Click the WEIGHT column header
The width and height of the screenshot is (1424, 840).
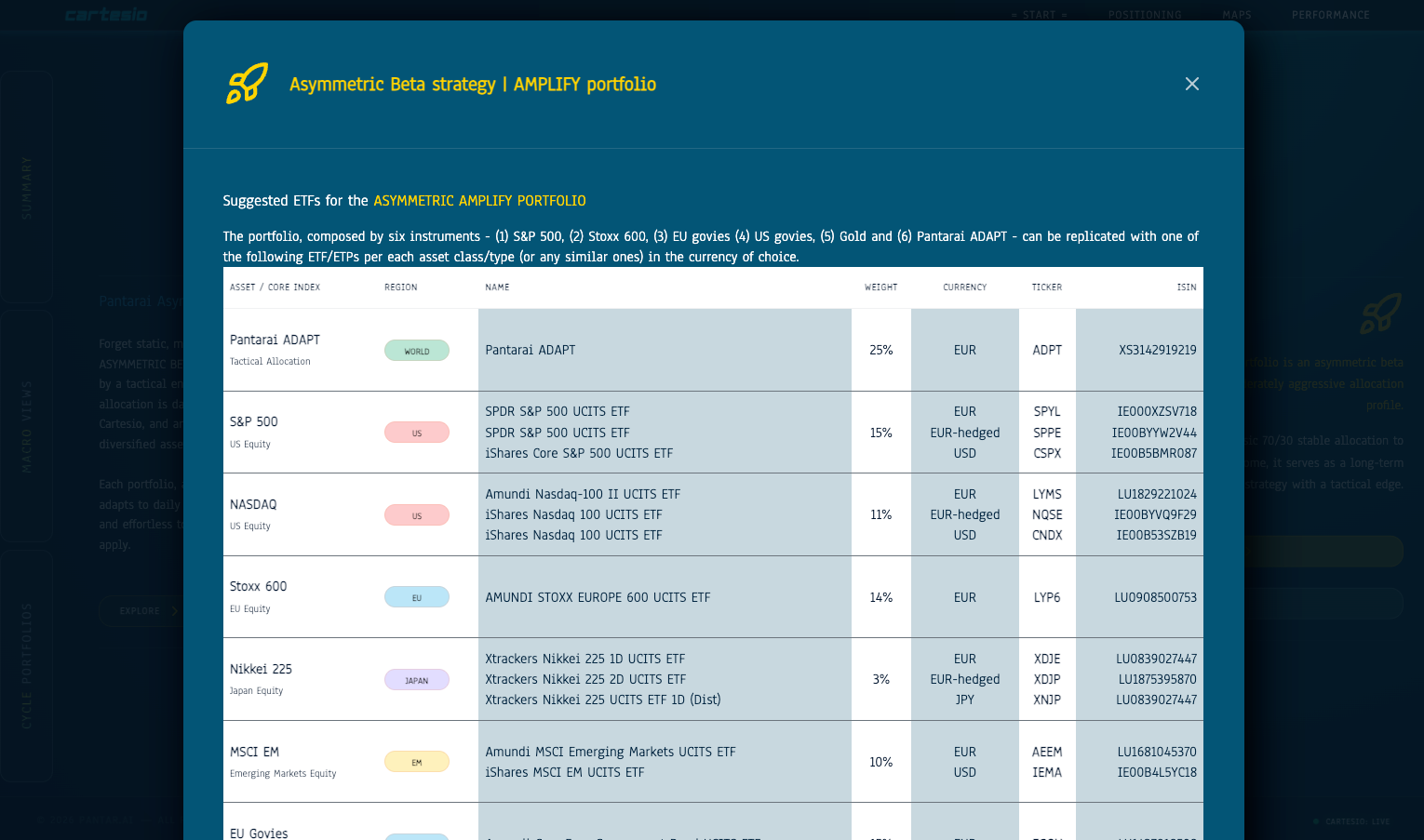point(881,287)
